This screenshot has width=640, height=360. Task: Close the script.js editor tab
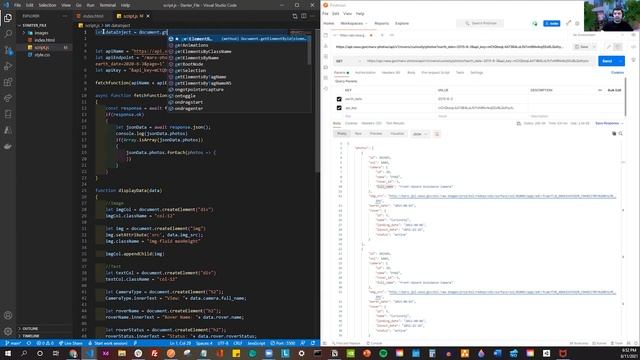148,16
